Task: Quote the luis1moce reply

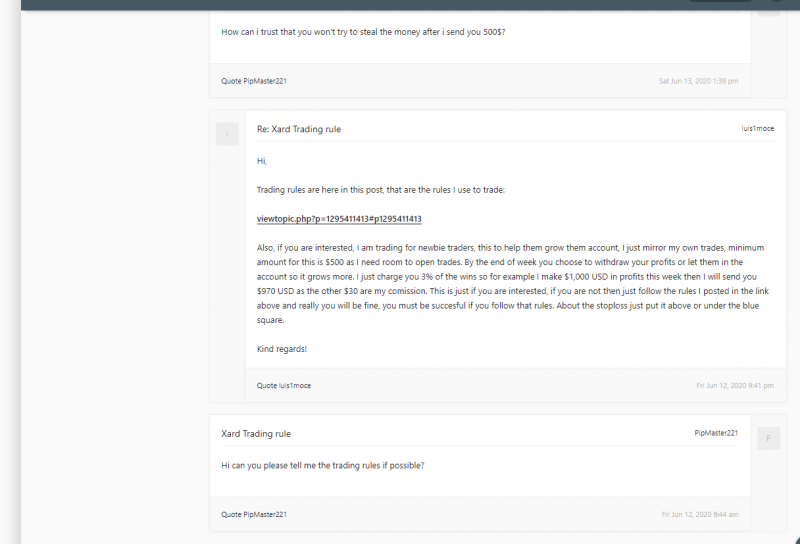Action: pos(283,385)
